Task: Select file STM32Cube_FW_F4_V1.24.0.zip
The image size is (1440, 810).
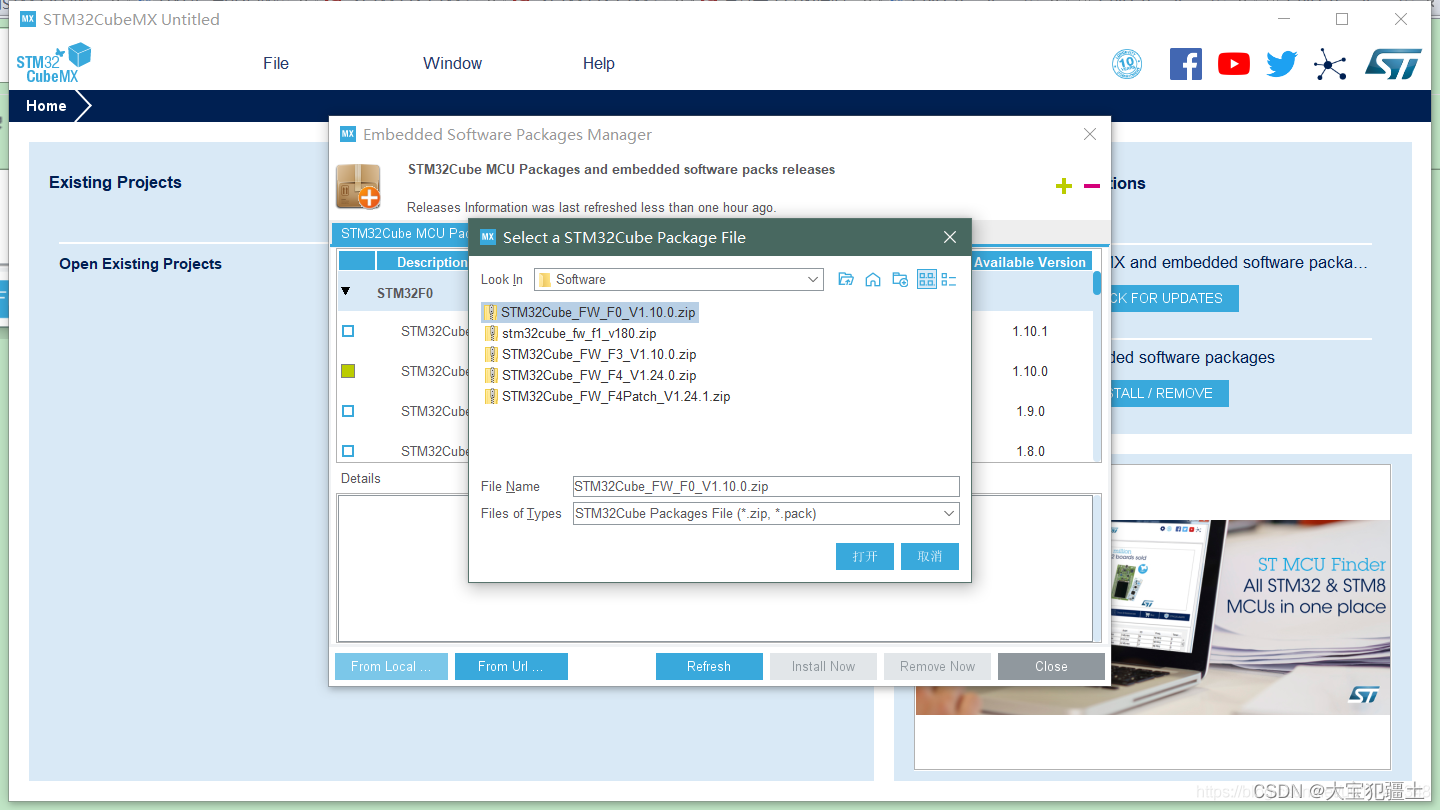Action: point(599,375)
